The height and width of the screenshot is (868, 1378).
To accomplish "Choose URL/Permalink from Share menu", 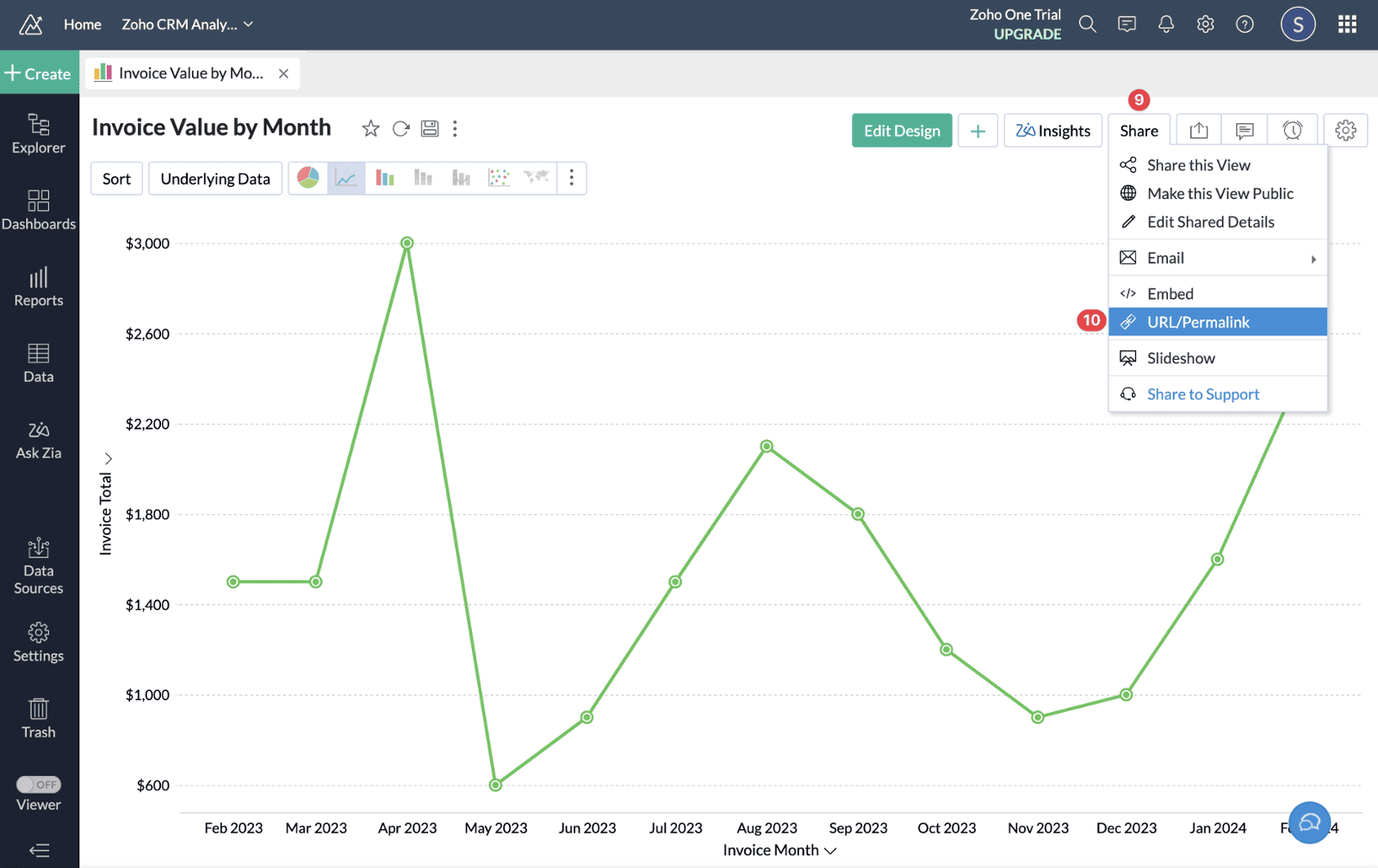I will (x=1218, y=321).
